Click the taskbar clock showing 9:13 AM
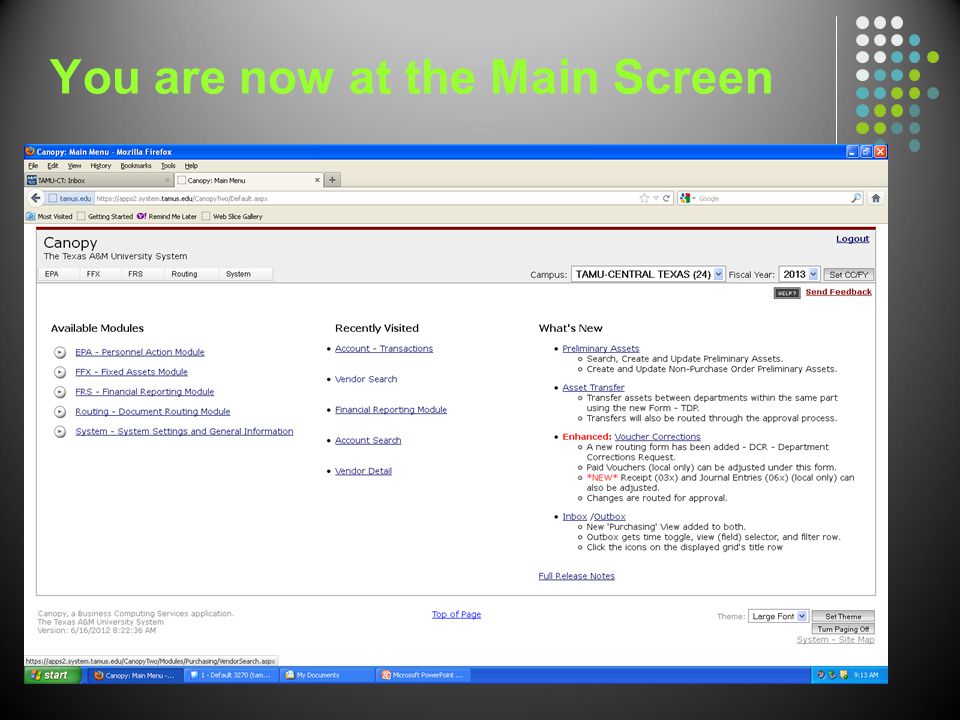This screenshot has height=720, width=960. point(866,675)
